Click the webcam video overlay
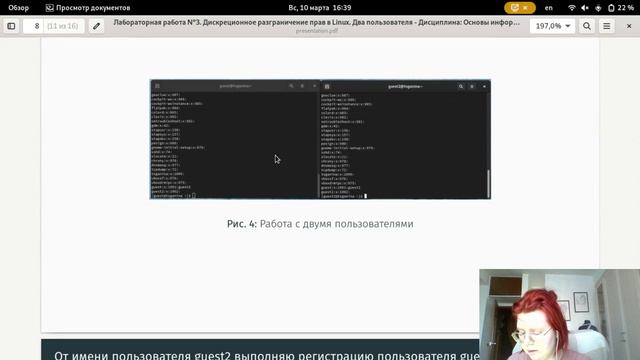The width and height of the screenshot is (640, 360). click(560, 314)
